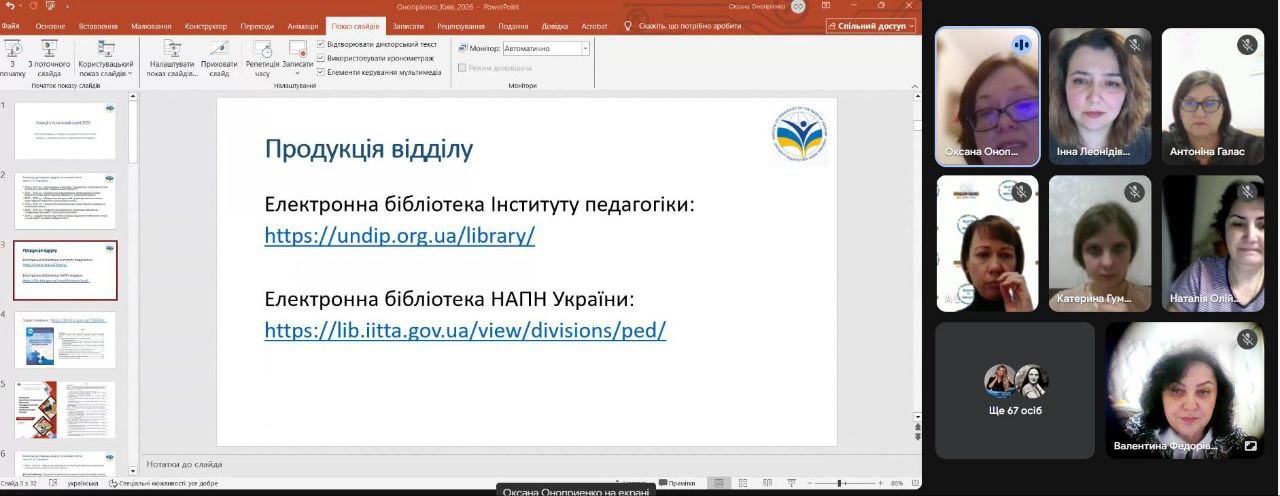Switch to Reading view icon
The height and width of the screenshot is (496, 1280).
point(766,483)
